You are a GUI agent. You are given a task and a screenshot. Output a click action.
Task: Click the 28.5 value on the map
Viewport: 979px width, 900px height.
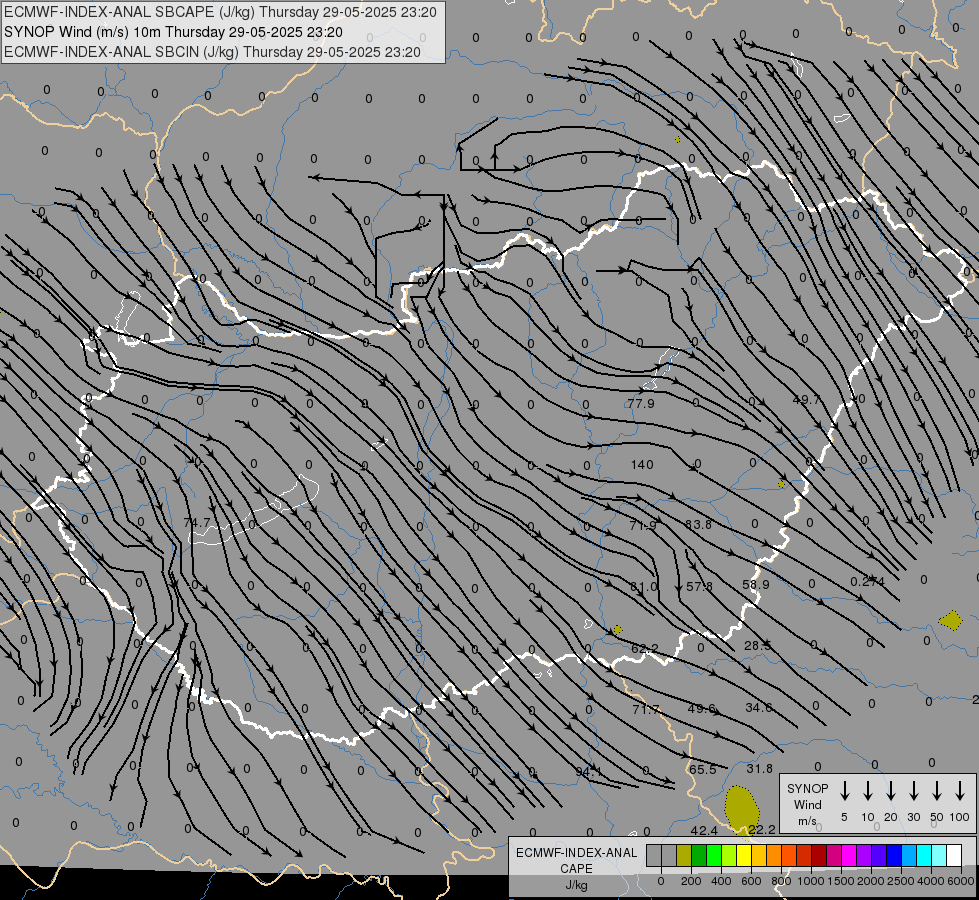pyautogui.click(x=757, y=645)
